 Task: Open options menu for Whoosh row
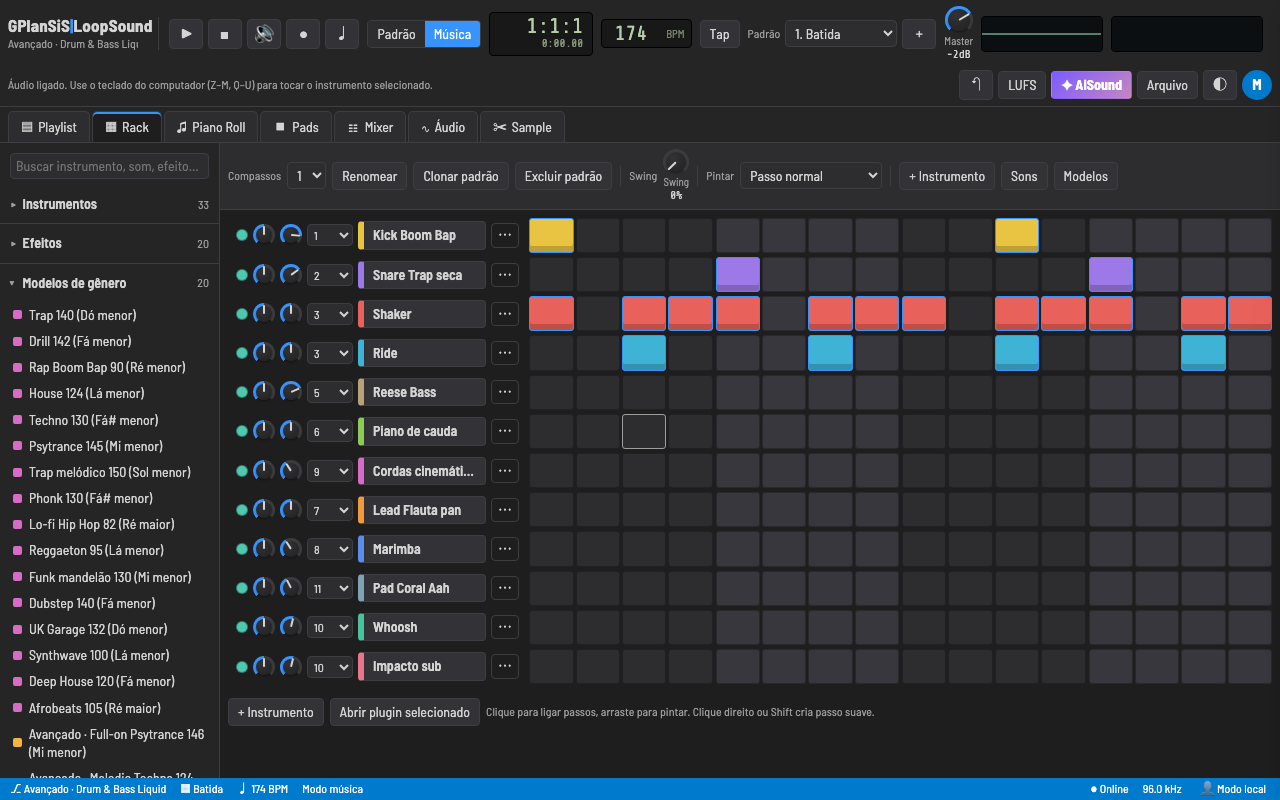(x=505, y=627)
